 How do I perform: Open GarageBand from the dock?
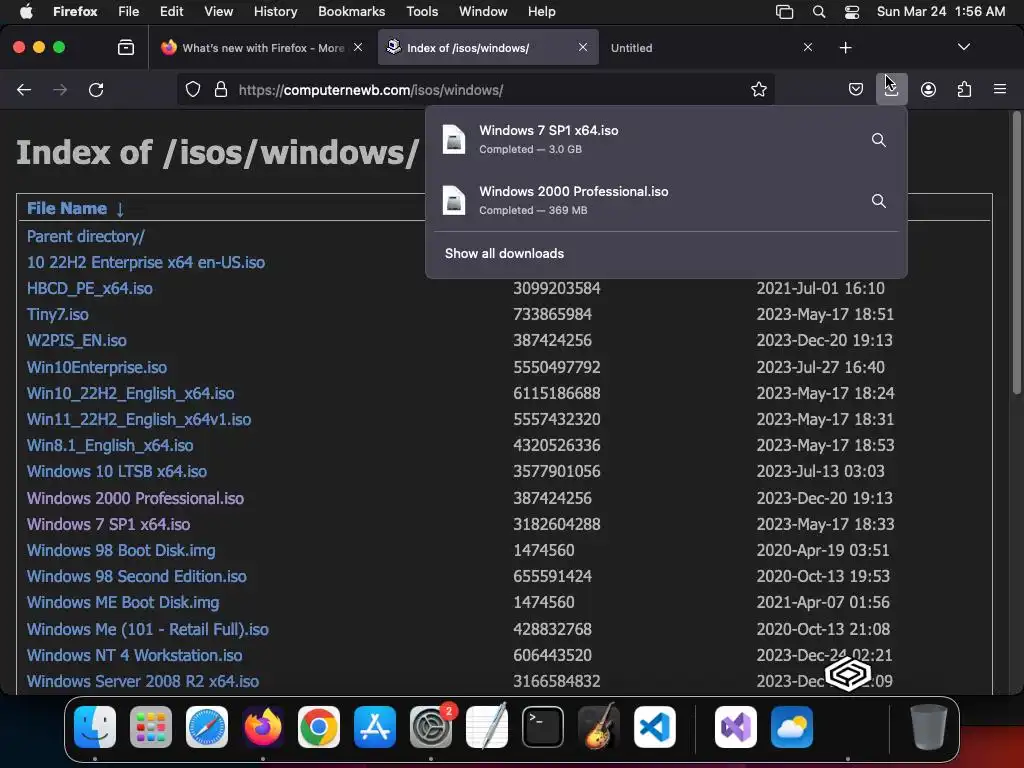coord(599,727)
